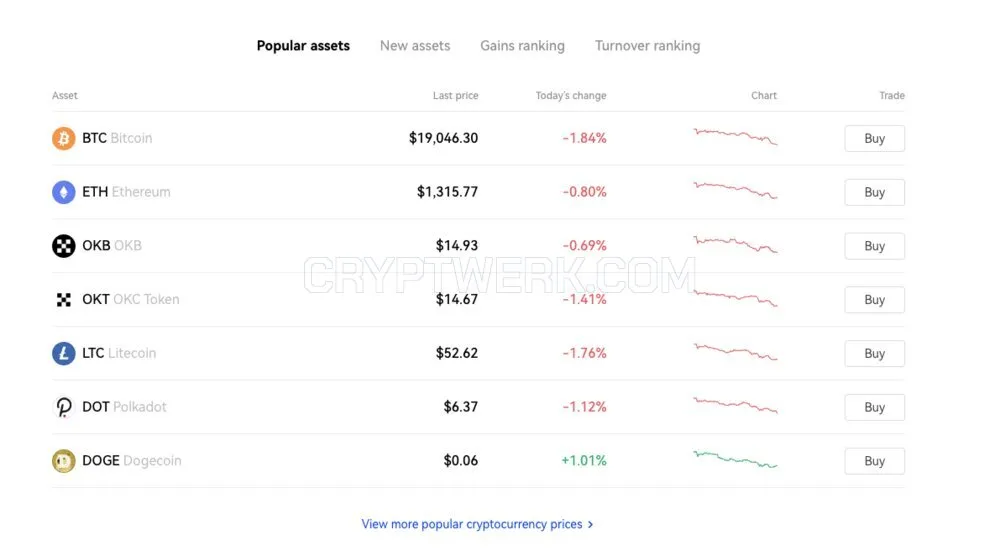Click the arrow beside View more prices
Viewport: 1000px width, 551px height.
(591, 524)
